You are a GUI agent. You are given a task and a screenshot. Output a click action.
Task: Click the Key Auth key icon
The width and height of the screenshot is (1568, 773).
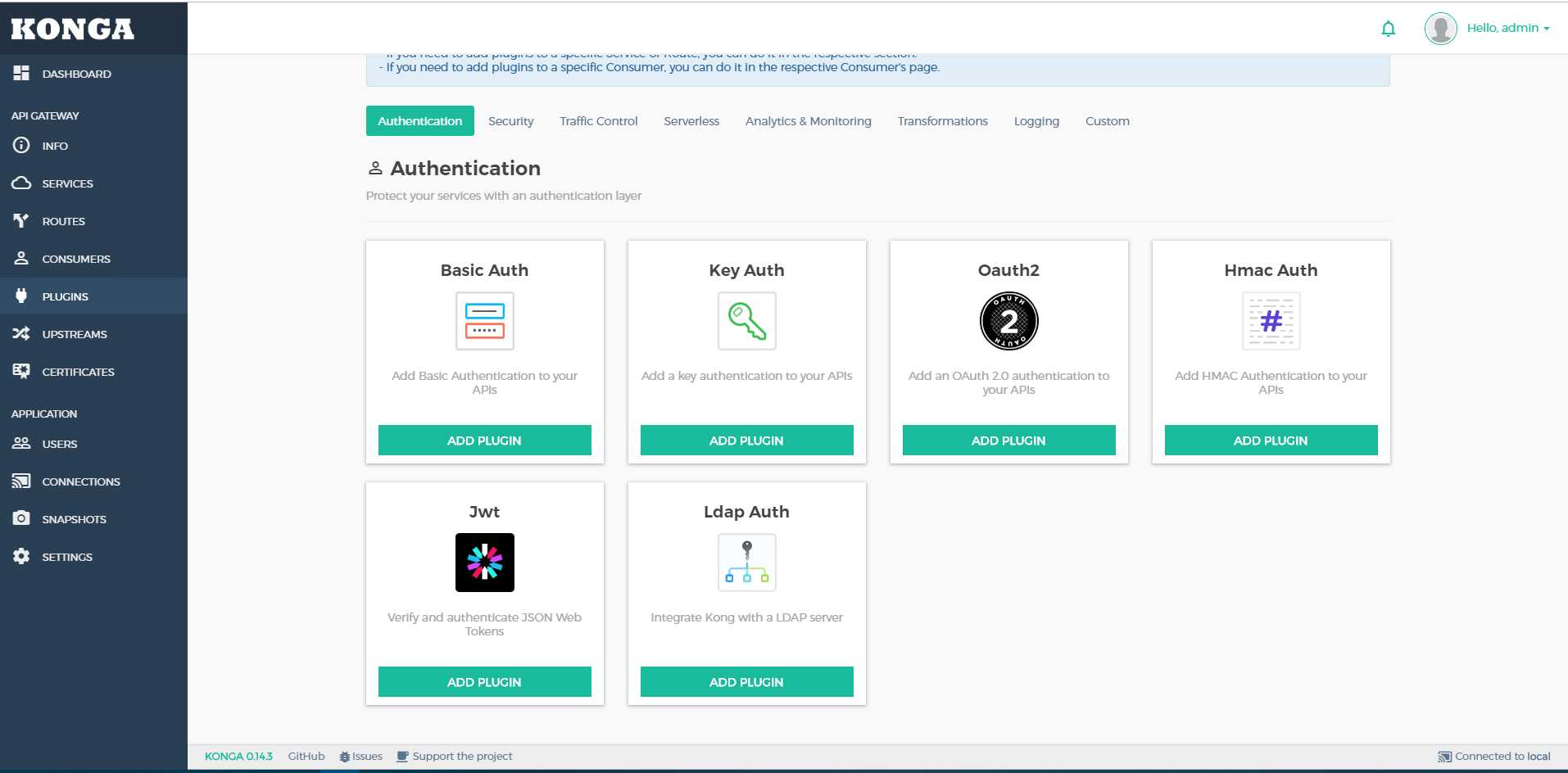746,321
